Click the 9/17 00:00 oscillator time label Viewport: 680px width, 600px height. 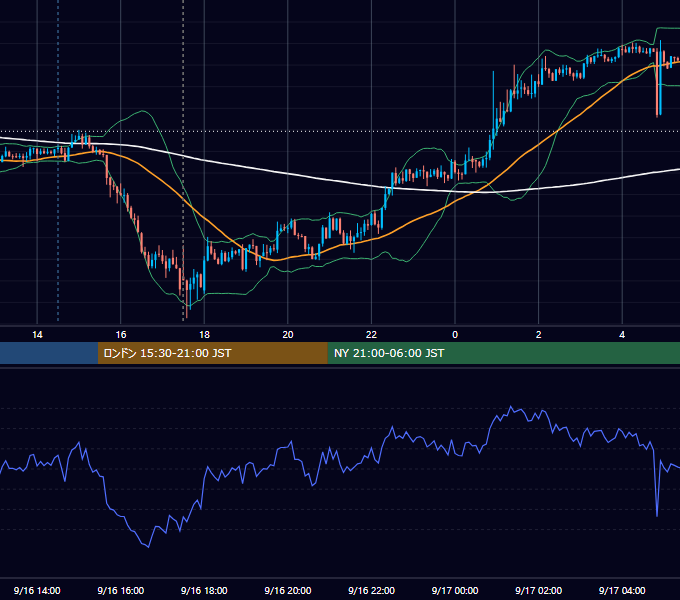[455, 590]
